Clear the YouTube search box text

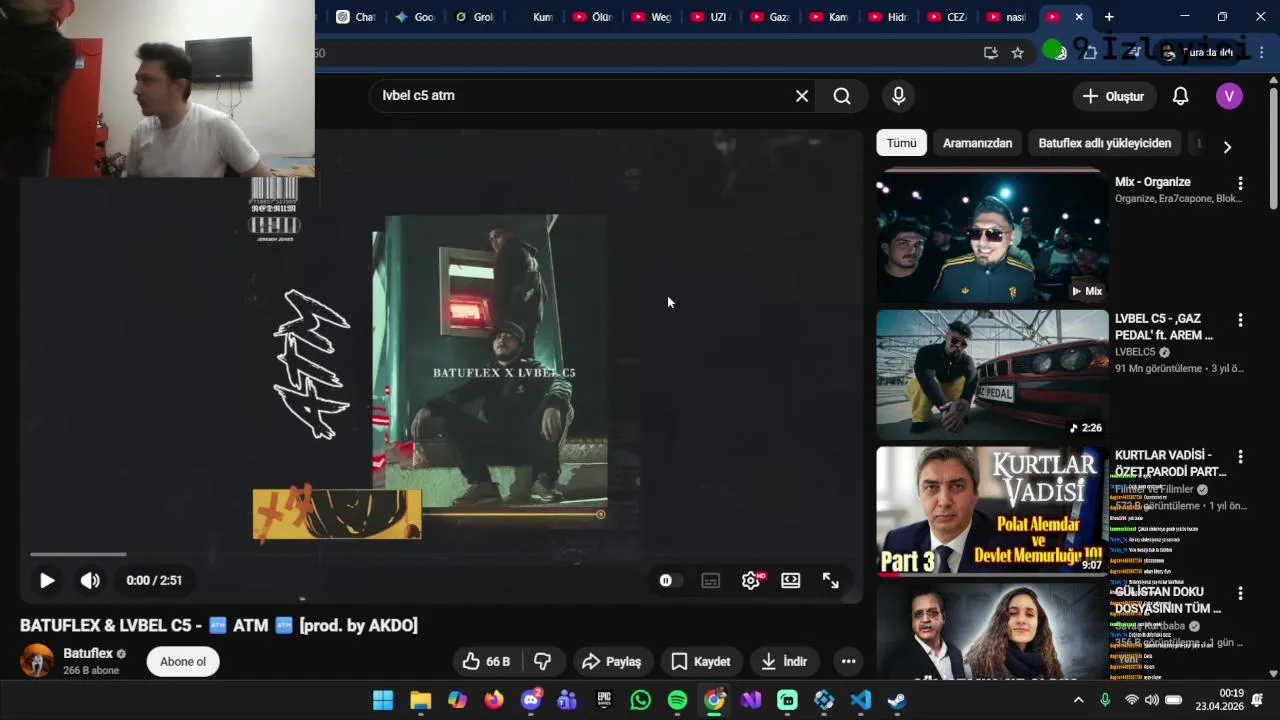pos(802,96)
